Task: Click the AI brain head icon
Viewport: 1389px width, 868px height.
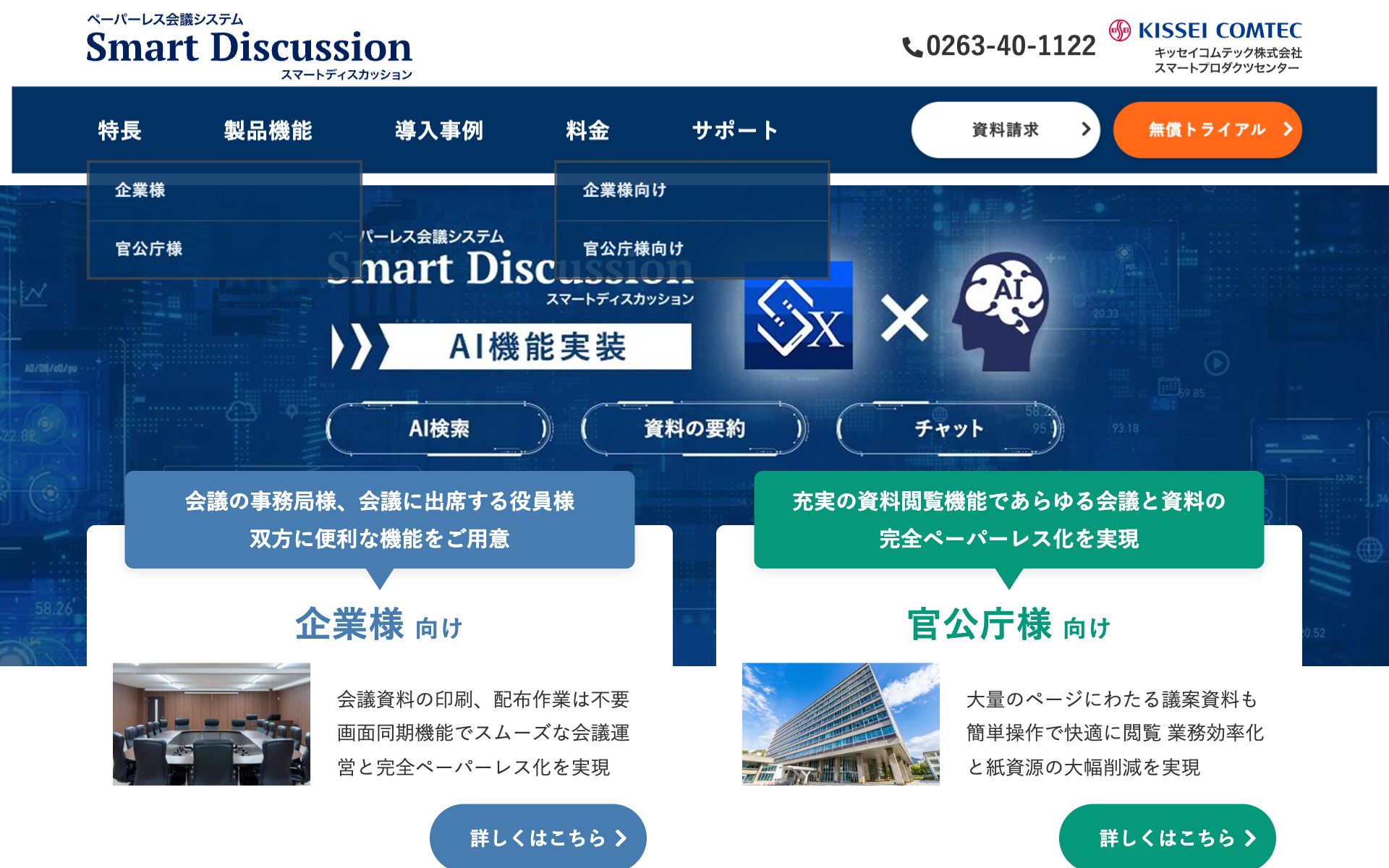Action: click(1001, 312)
